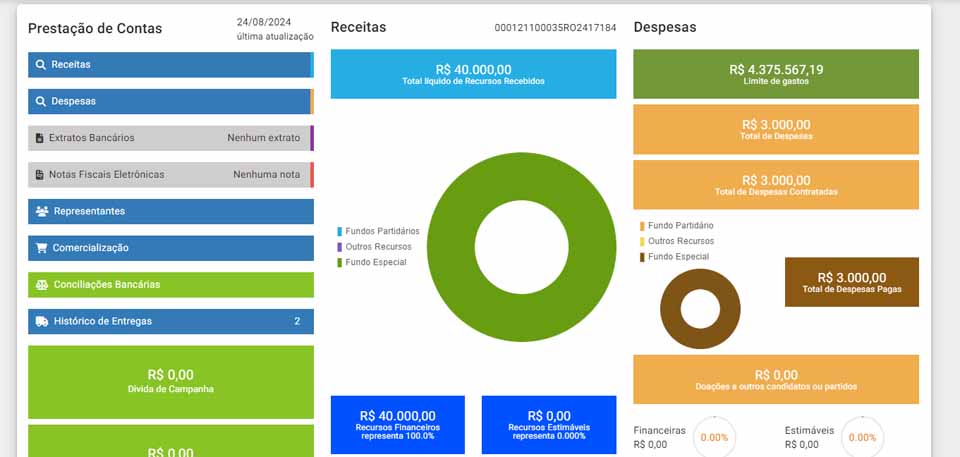This screenshot has width=960, height=457.
Task: Toggle Outros Recursos in the Receitas chart legend
Action: coord(378,246)
